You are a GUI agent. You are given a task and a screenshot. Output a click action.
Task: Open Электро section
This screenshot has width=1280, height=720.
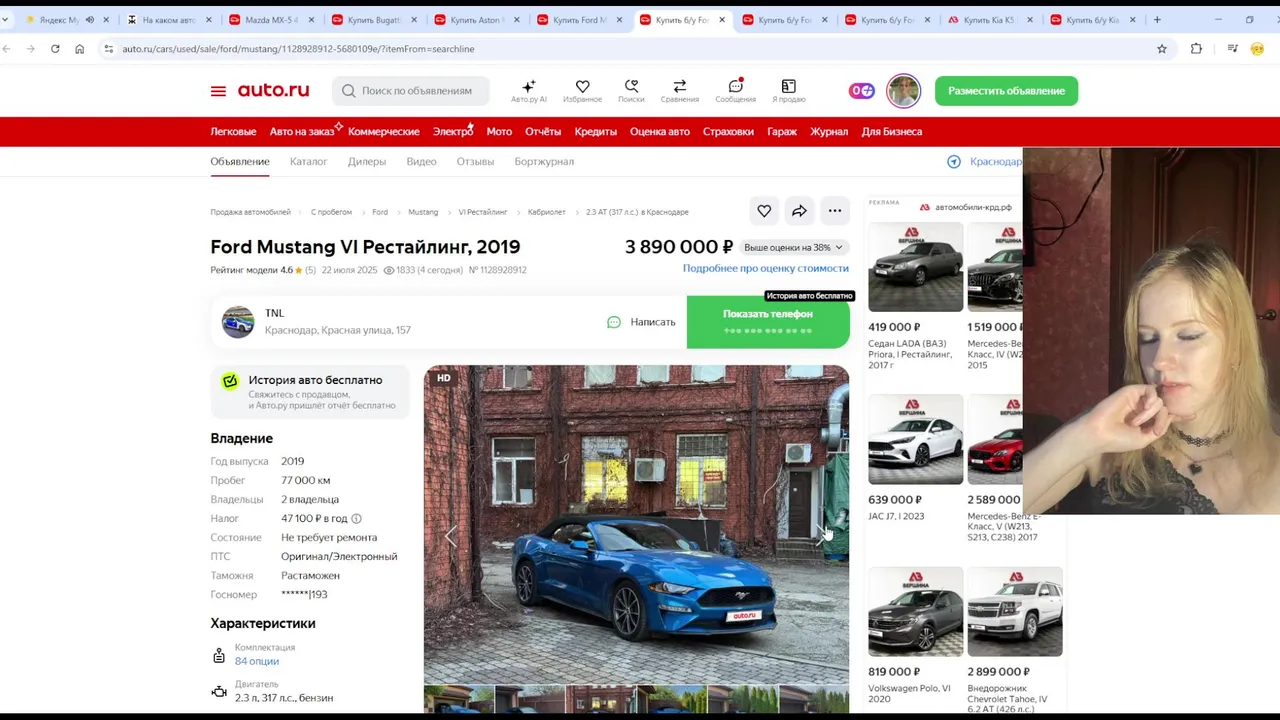click(453, 132)
